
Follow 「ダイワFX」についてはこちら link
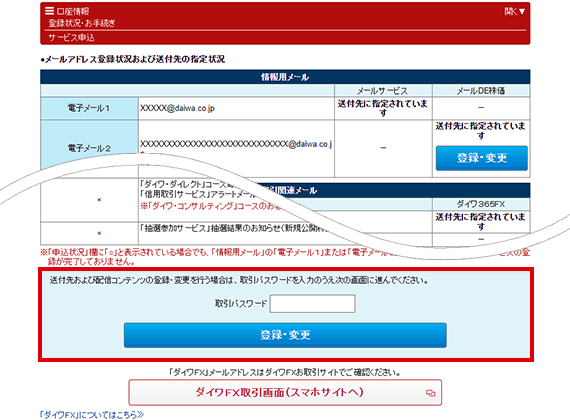[x=92, y=415]
